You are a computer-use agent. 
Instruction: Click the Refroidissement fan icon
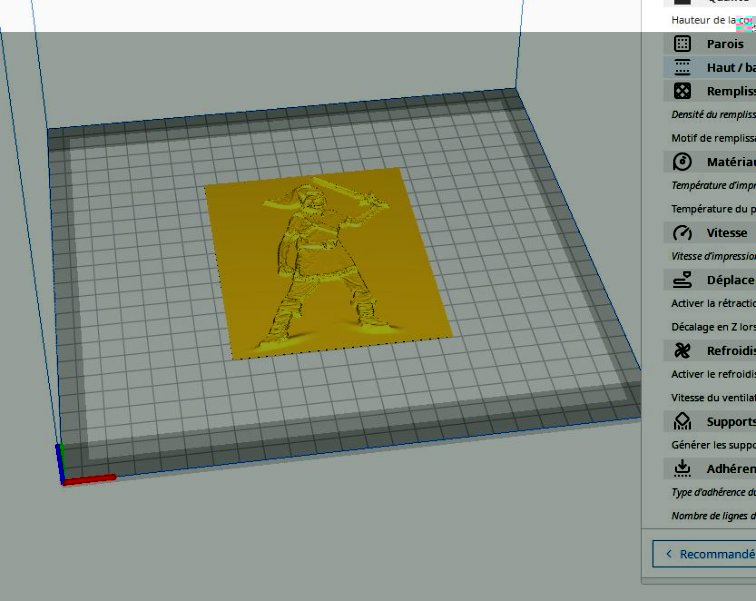(682, 351)
